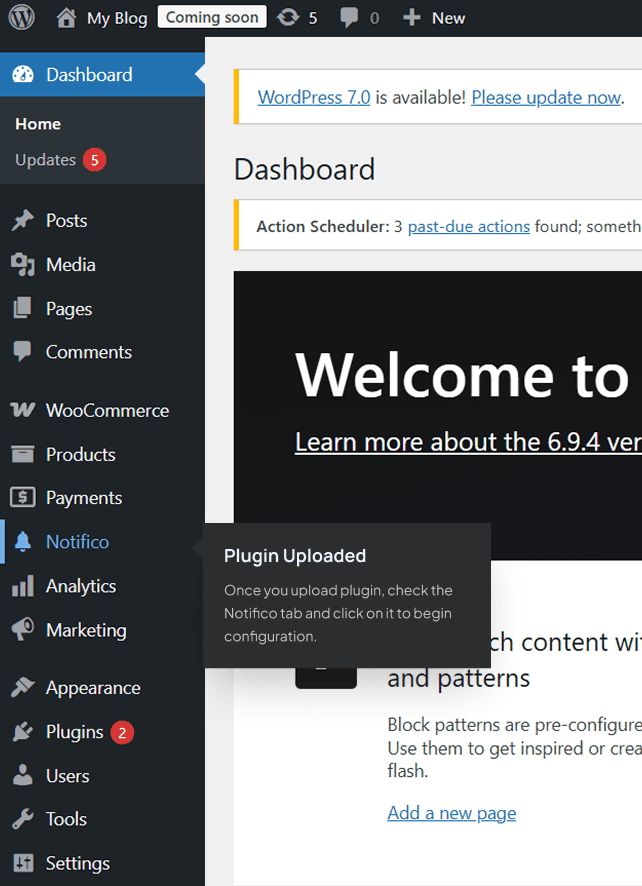Click the red 5 badge beside Updates

click(x=95, y=160)
